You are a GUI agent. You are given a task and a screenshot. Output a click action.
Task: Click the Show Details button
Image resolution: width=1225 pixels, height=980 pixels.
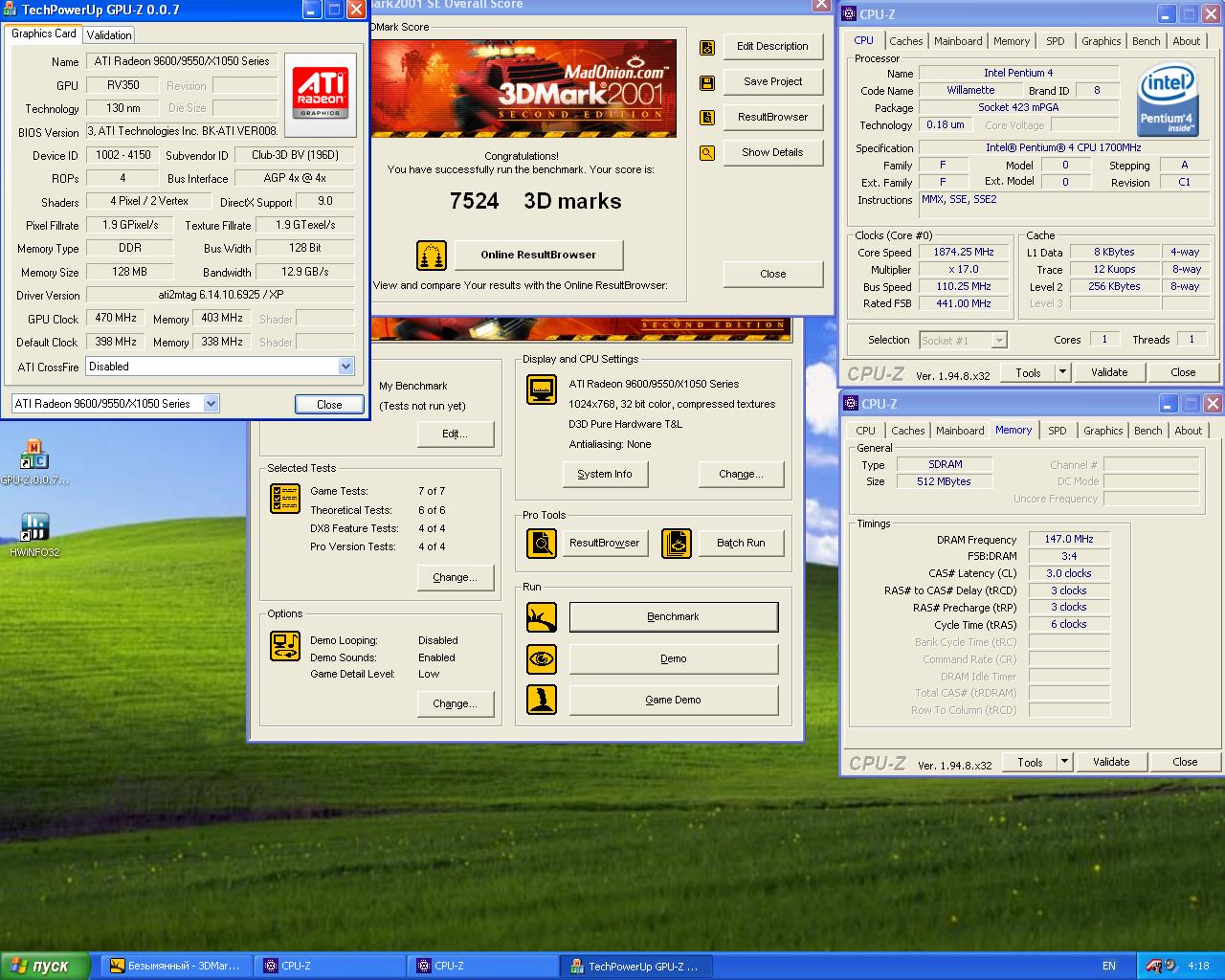pos(772,152)
